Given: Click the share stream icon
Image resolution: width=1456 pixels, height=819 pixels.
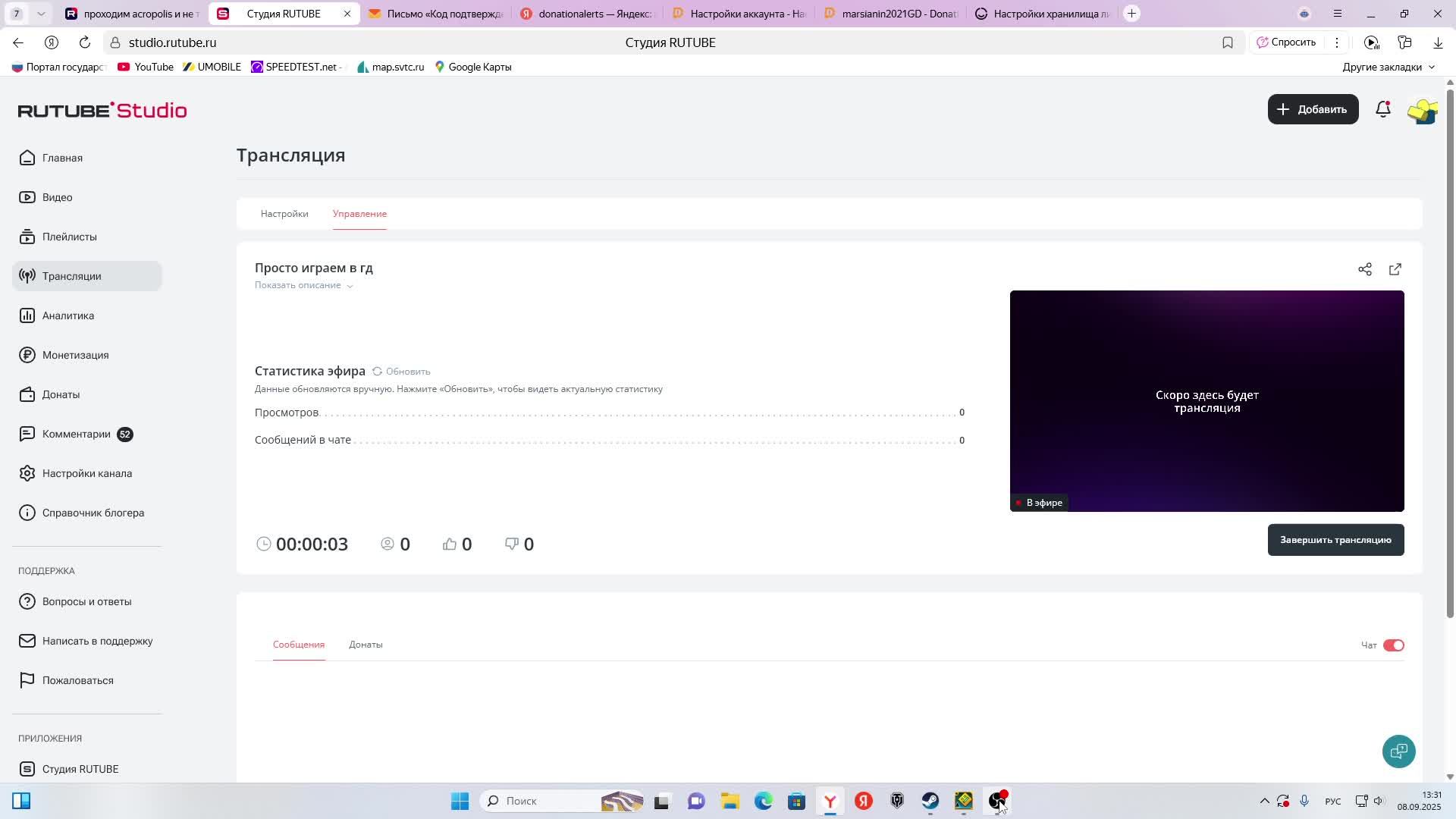Looking at the screenshot, I should click(1364, 269).
